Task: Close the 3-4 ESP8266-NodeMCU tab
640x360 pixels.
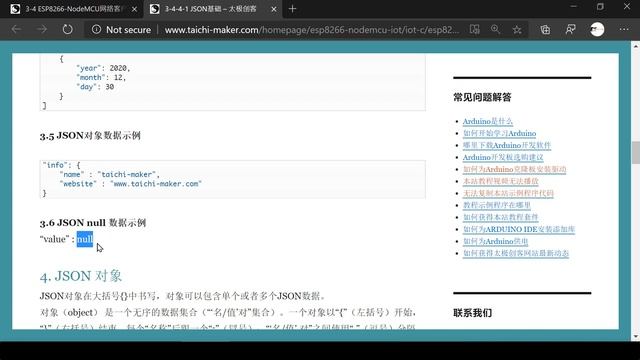Action: pyautogui.click(x=134, y=9)
